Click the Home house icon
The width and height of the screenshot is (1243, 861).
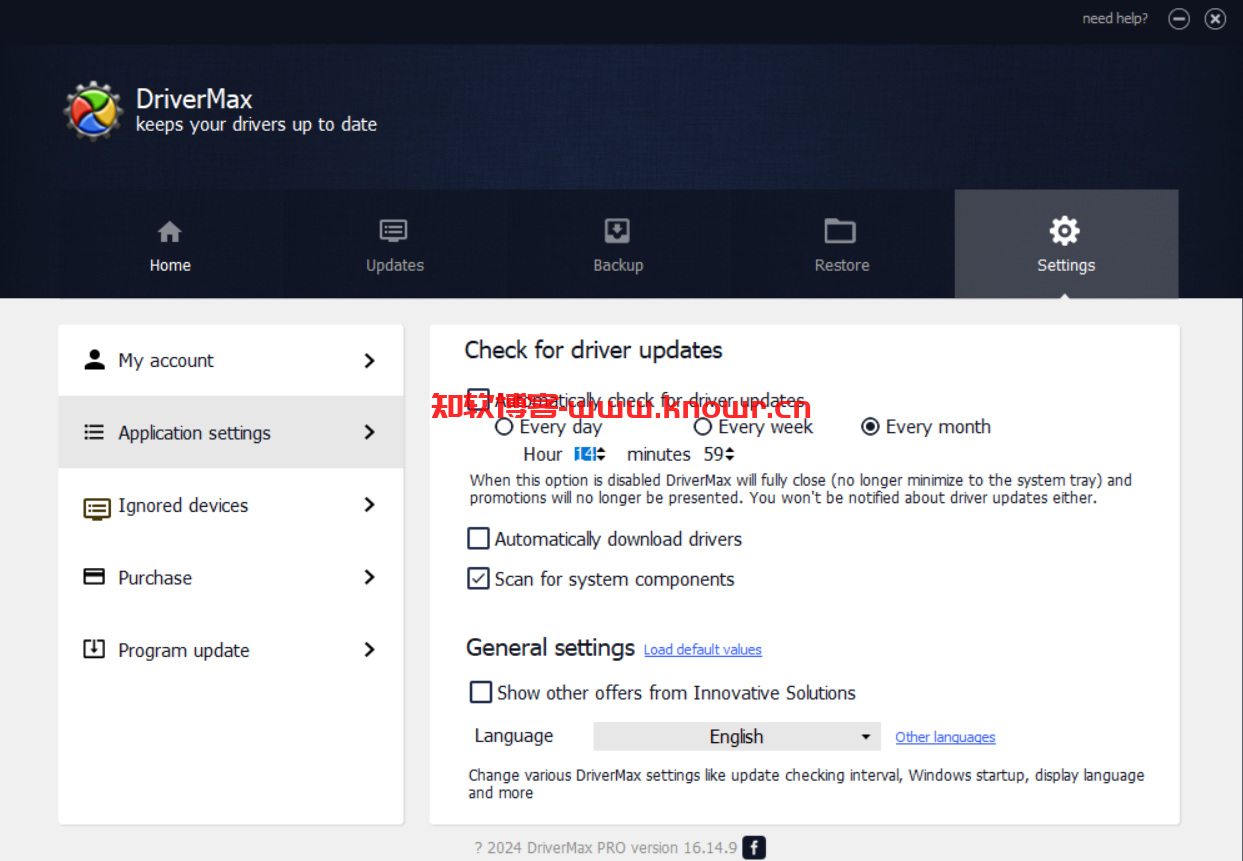point(170,232)
